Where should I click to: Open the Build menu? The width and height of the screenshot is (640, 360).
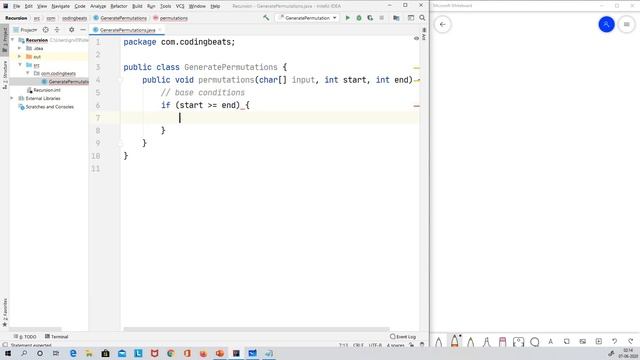[x=137, y=6]
